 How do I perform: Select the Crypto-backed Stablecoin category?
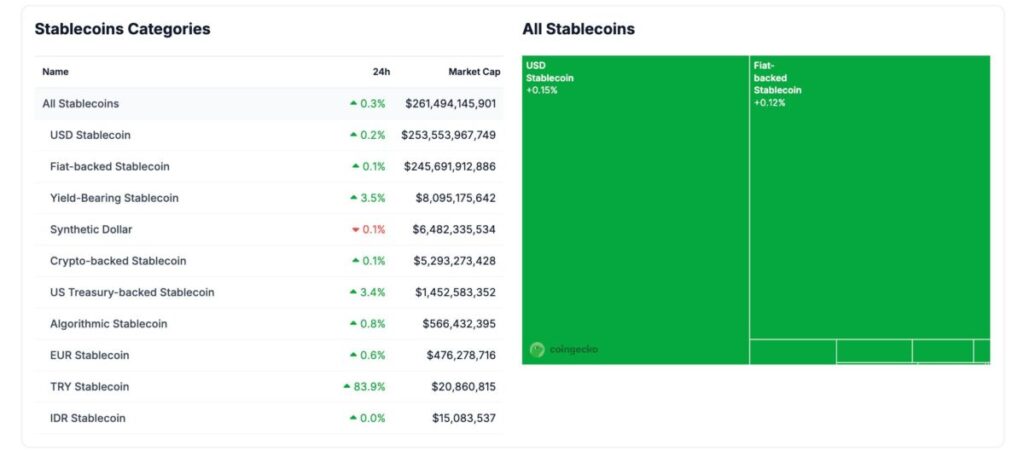pos(117,261)
